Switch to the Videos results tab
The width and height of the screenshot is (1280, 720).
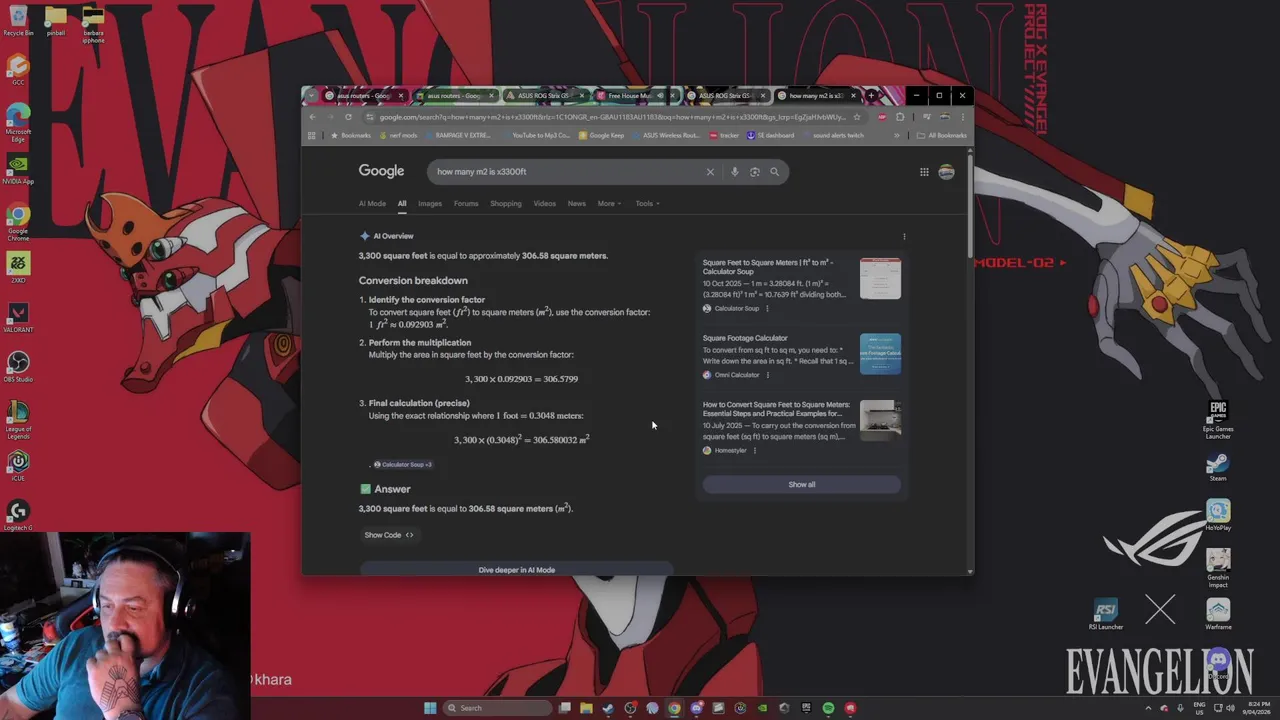545,204
